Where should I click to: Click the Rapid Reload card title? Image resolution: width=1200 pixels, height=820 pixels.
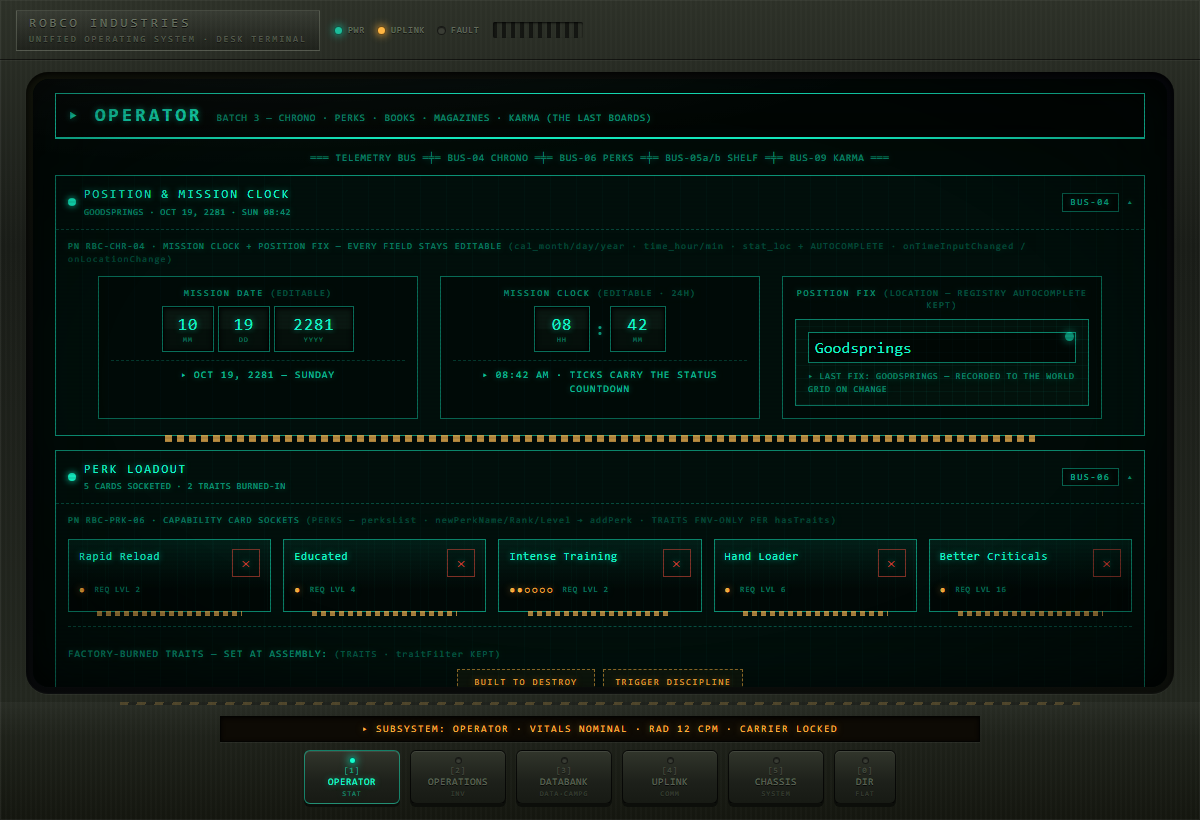point(120,556)
